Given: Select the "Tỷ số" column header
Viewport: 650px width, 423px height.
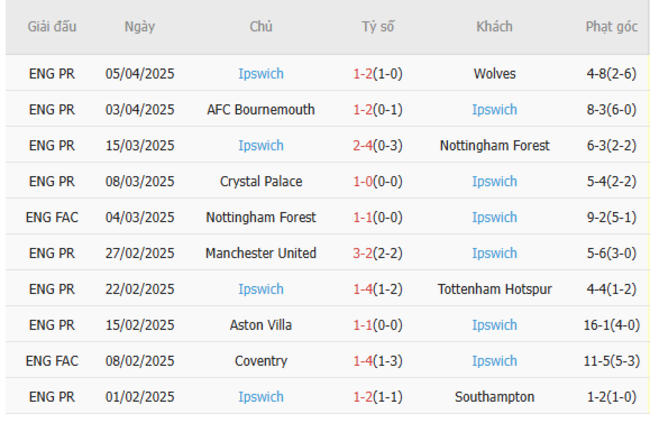Looking at the screenshot, I should coord(378,27).
